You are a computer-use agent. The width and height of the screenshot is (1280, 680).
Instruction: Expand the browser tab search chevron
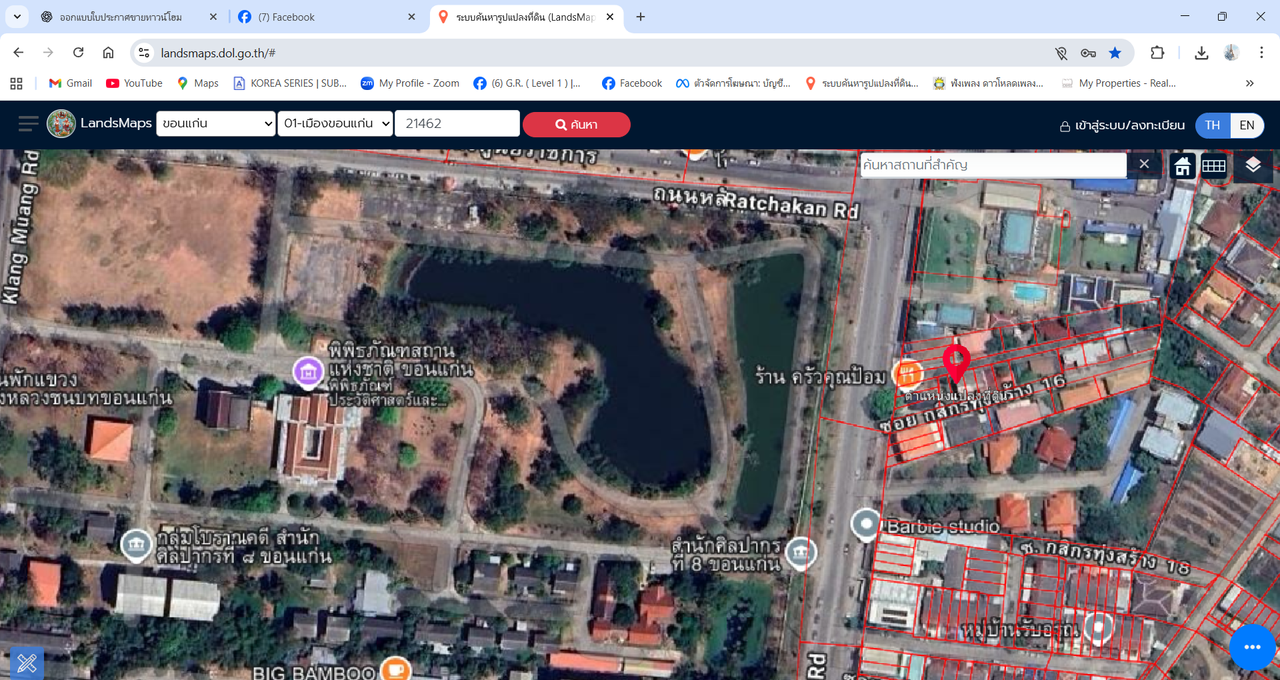point(17,17)
